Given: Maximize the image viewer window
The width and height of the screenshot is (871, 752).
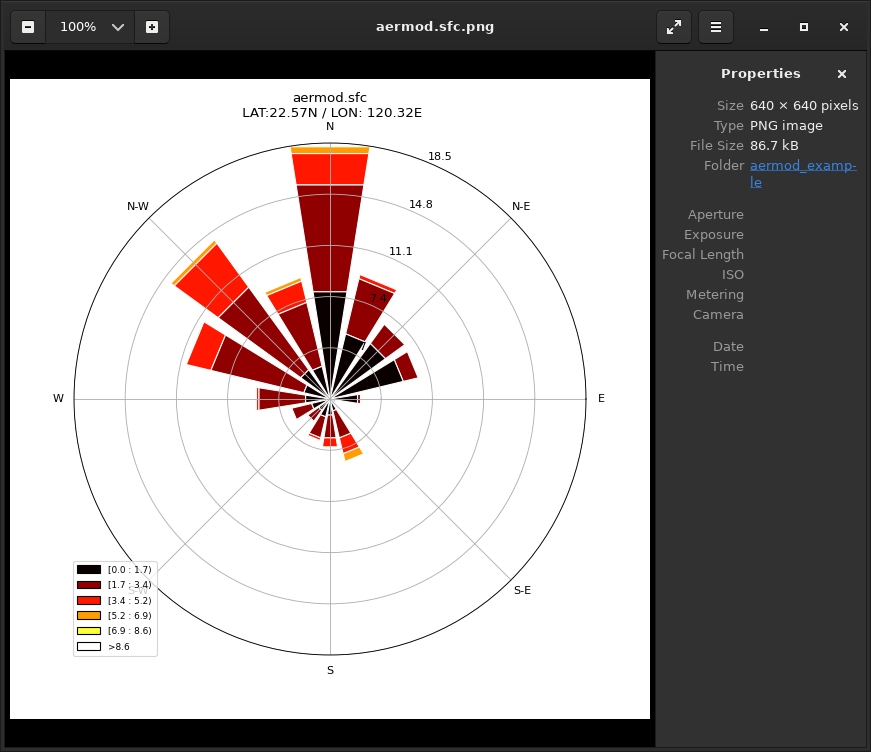Looking at the screenshot, I should [804, 27].
